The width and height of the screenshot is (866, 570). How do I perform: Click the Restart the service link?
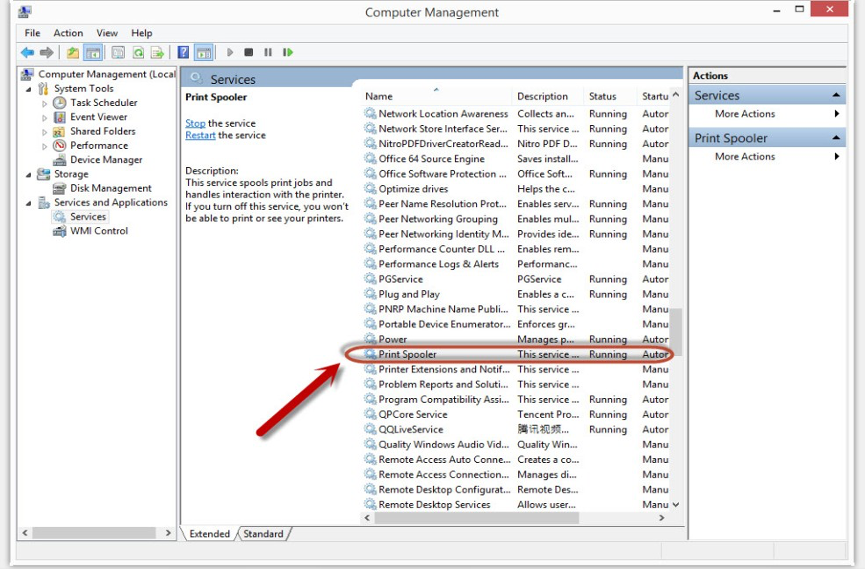pos(200,135)
